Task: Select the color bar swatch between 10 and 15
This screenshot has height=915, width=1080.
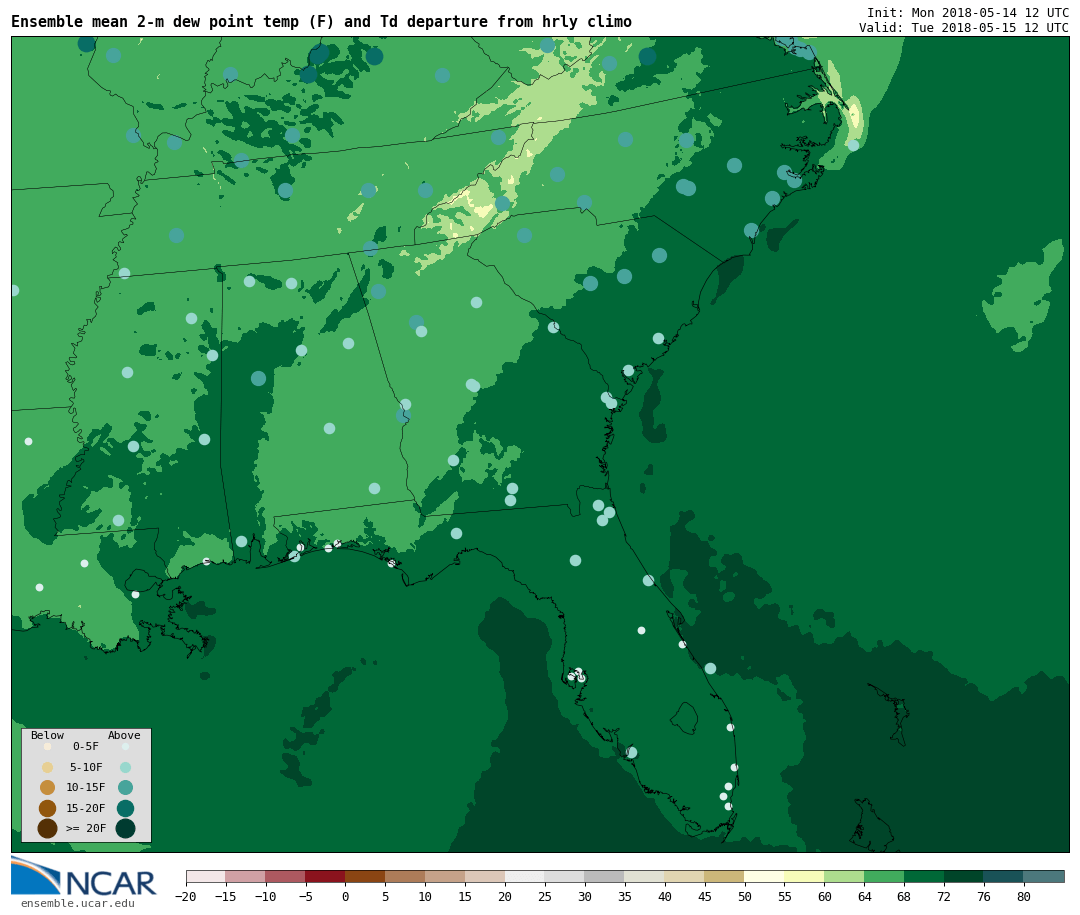Action: (445, 876)
